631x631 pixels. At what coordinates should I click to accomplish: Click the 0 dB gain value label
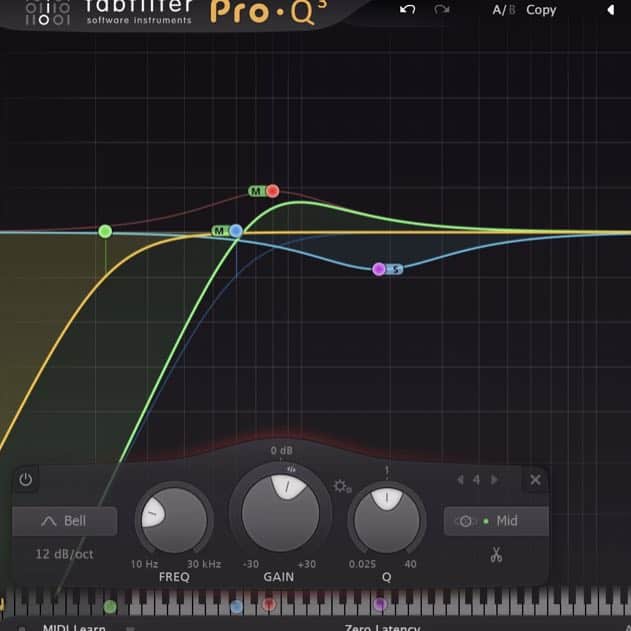(281, 450)
